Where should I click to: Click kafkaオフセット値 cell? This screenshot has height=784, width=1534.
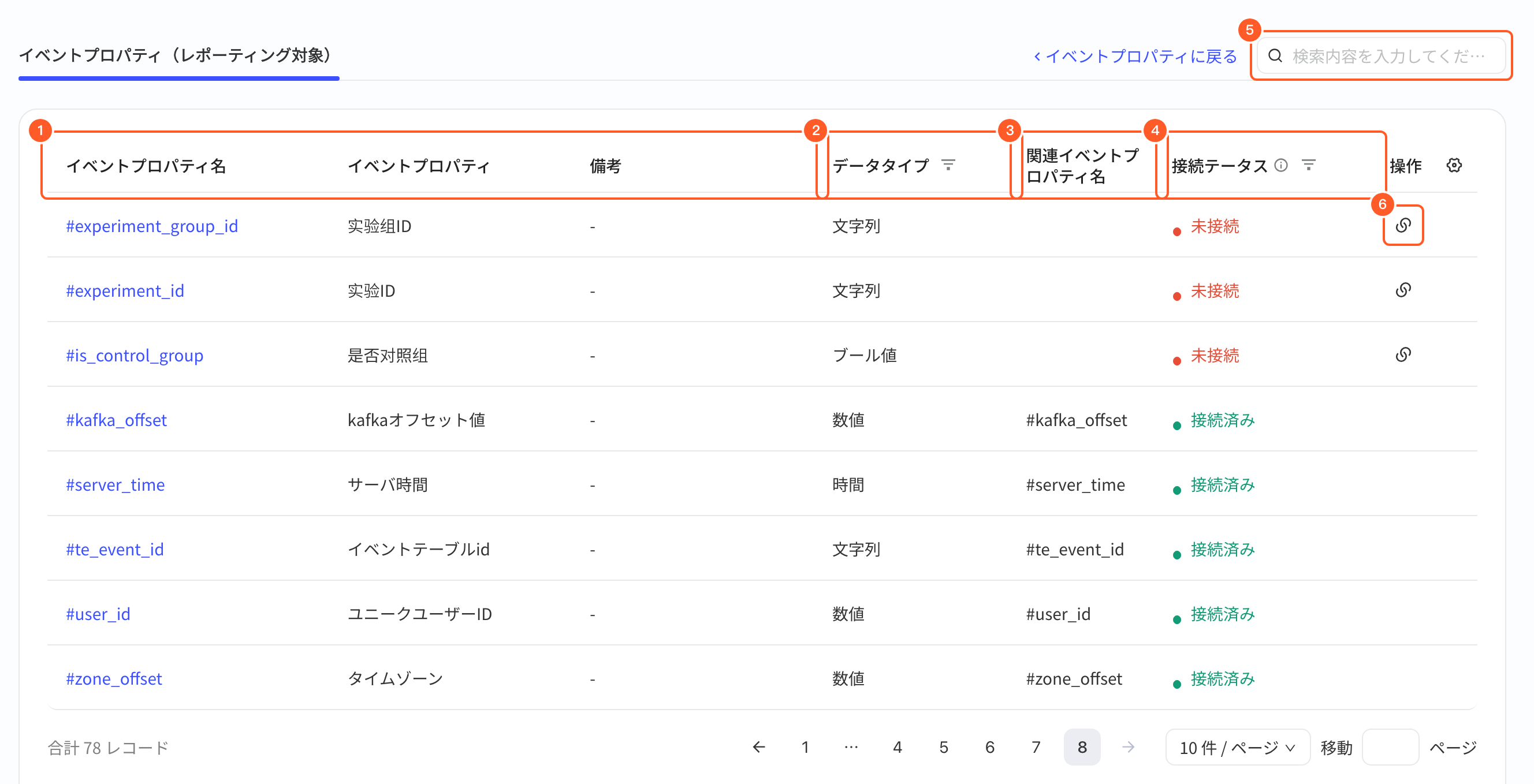click(416, 420)
